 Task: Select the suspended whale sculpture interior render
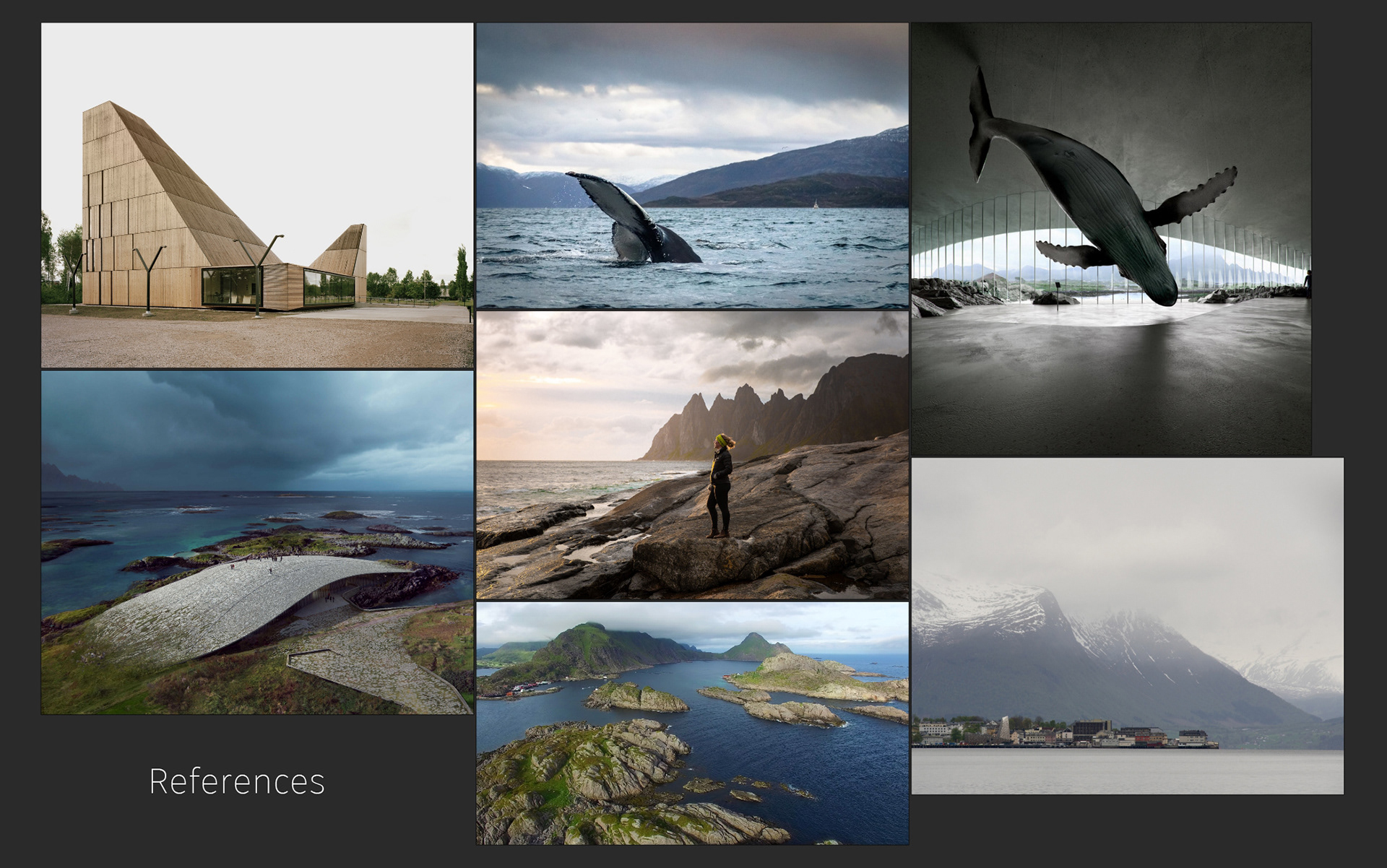coord(1111,239)
